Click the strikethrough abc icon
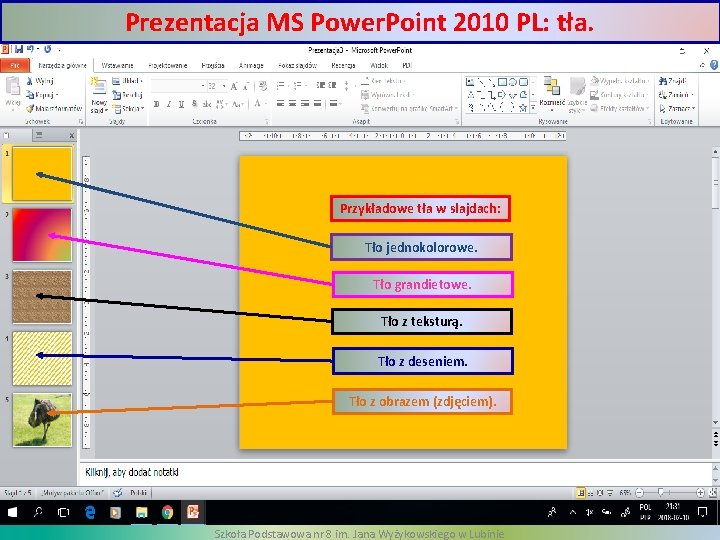 click(207, 104)
